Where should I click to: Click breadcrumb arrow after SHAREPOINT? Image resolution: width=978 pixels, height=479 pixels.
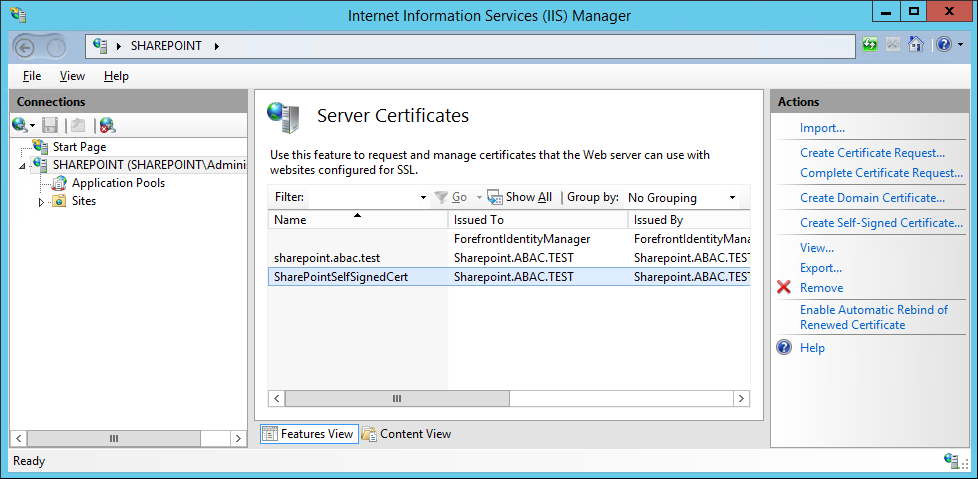pyautogui.click(x=216, y=46)
